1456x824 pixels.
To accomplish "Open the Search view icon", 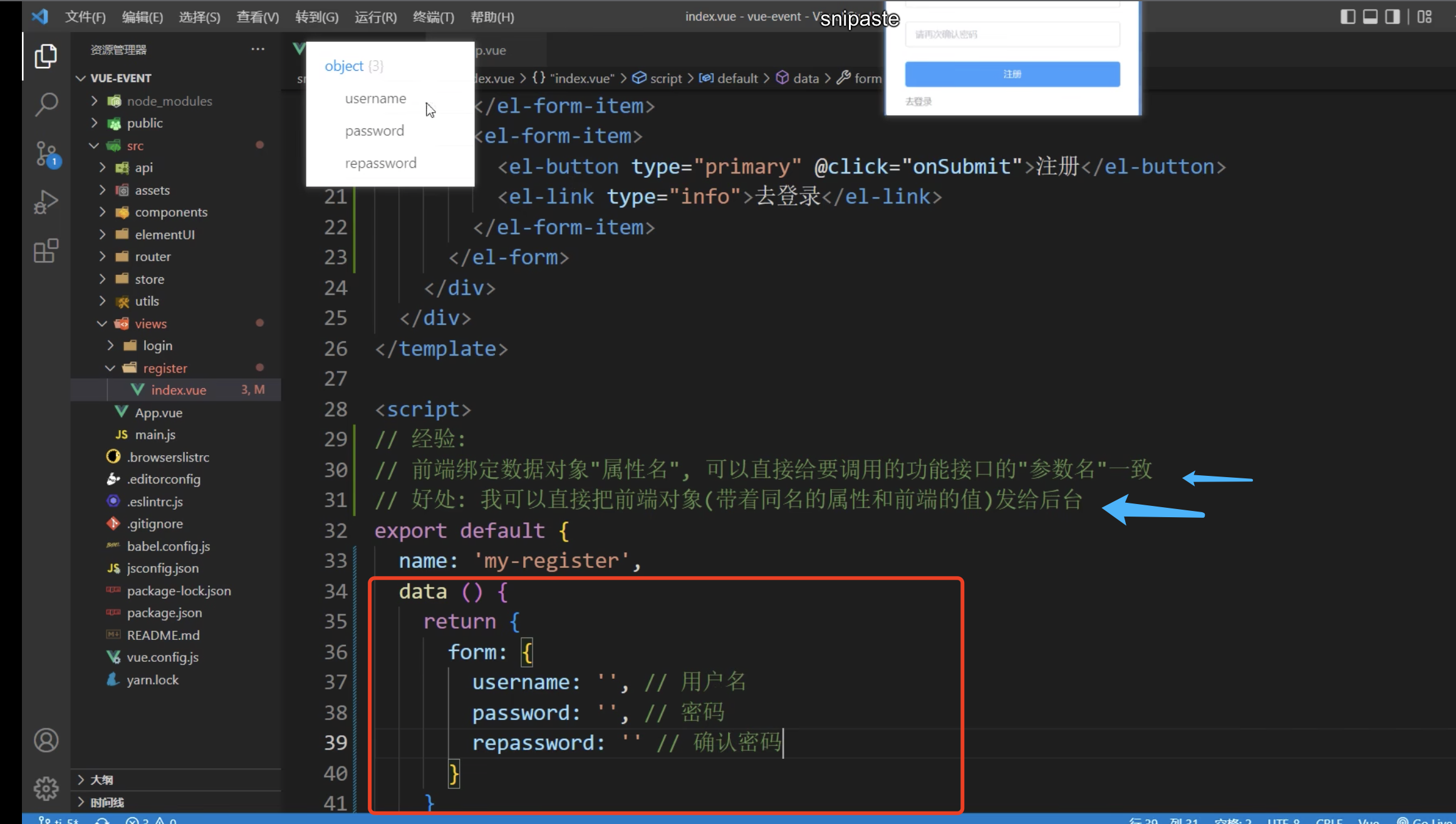I will tap(46, 105).
